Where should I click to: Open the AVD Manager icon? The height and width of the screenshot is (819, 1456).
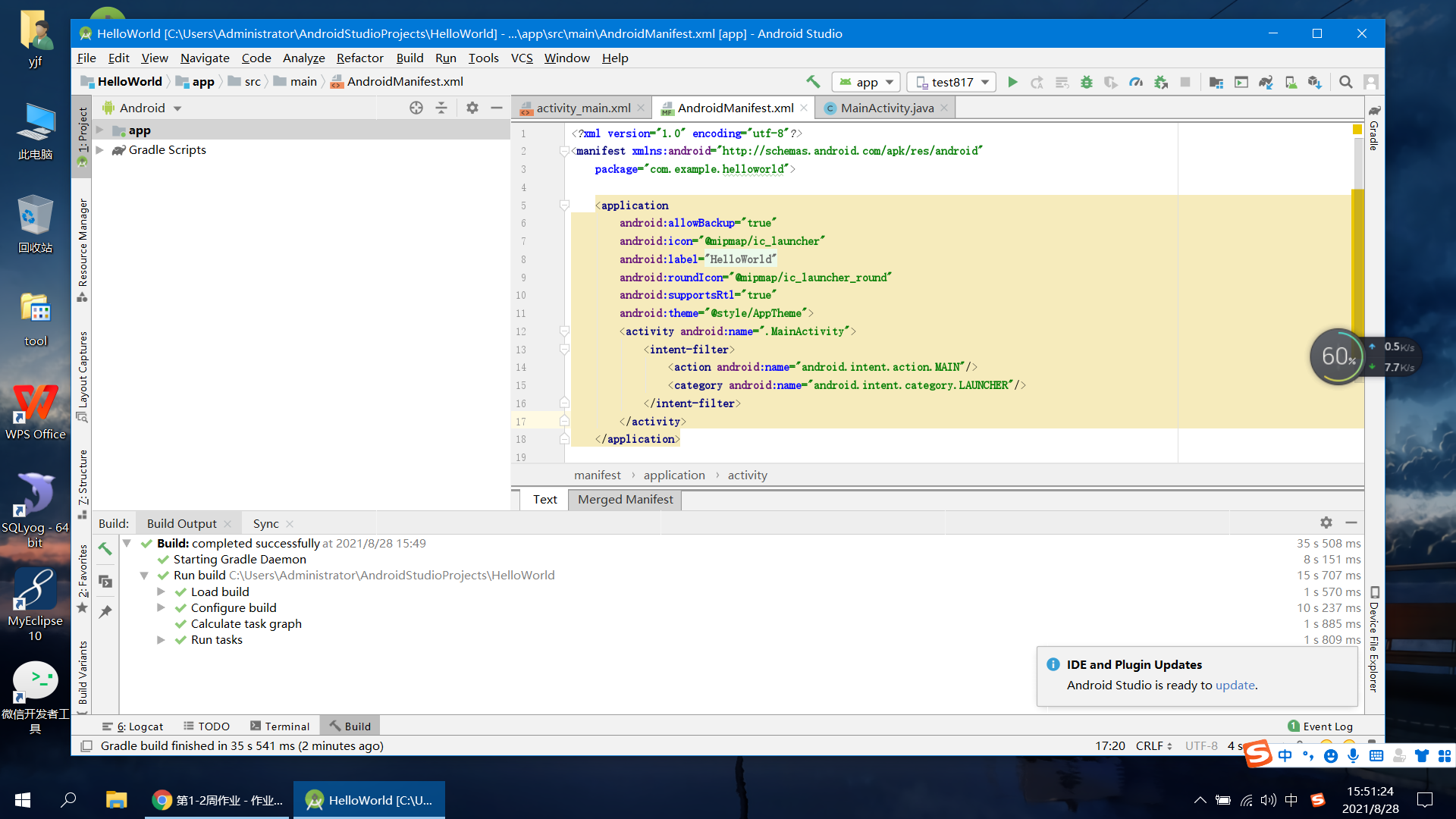(1291, 82)
